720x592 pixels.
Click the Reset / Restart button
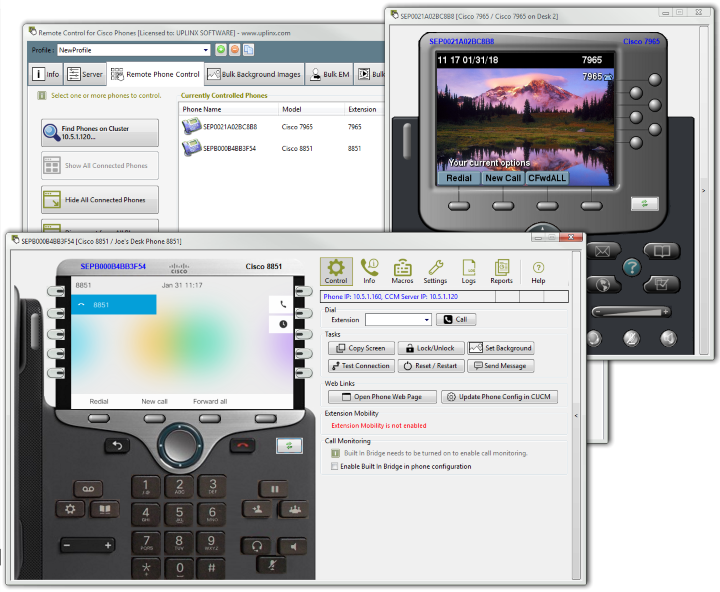[431, 366]
